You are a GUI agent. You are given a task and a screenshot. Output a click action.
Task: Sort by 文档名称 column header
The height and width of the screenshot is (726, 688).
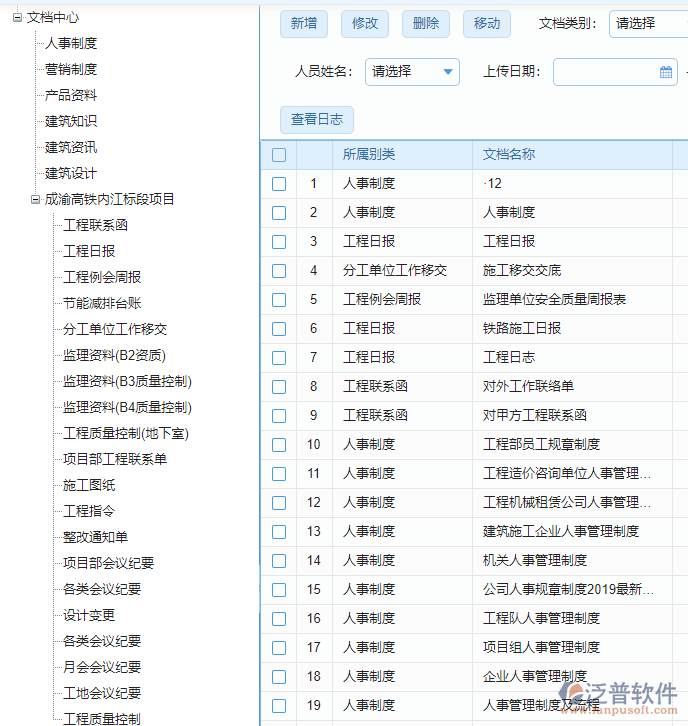tap(509, 155)
